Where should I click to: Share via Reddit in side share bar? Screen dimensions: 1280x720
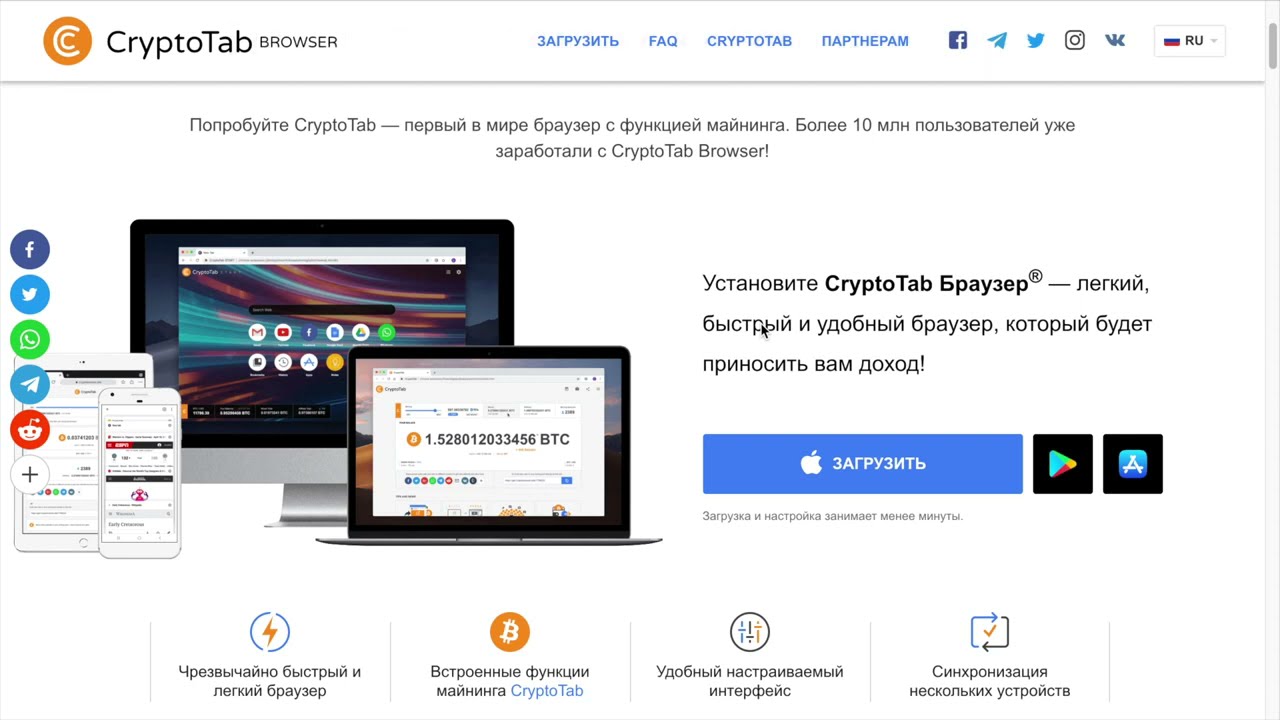(x=30, y=429)
